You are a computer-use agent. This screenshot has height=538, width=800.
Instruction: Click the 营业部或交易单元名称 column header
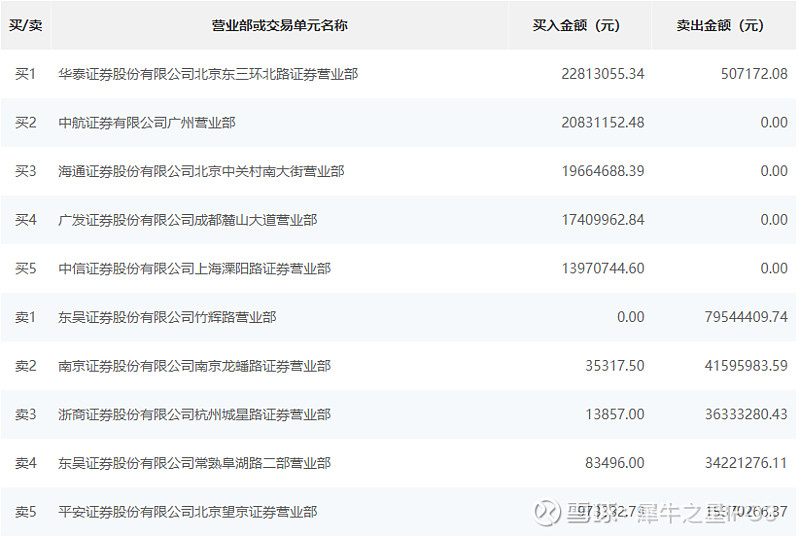tap(280, 25)
